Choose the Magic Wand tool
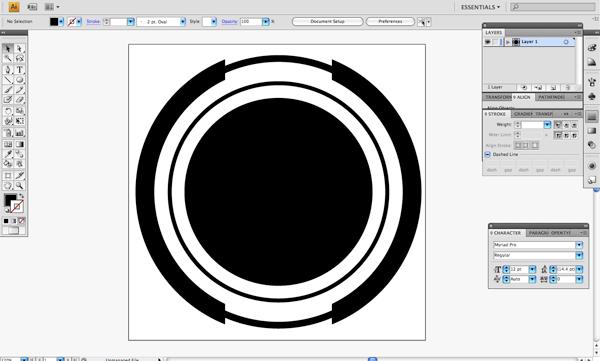 pyautogui.click(x=8, y=58)
